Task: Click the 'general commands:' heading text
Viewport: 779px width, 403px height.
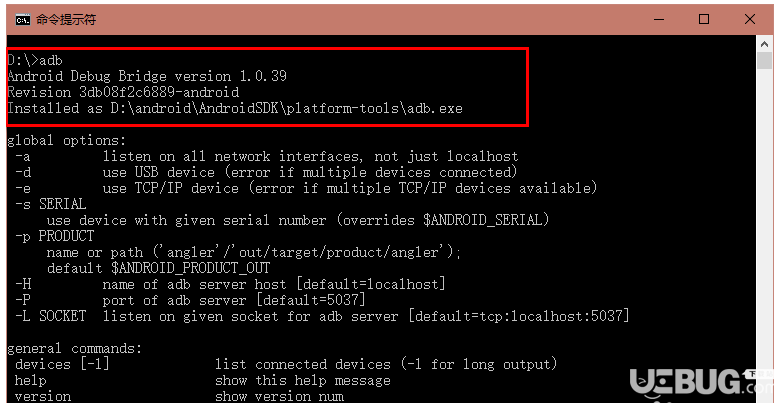Action: 75,348
